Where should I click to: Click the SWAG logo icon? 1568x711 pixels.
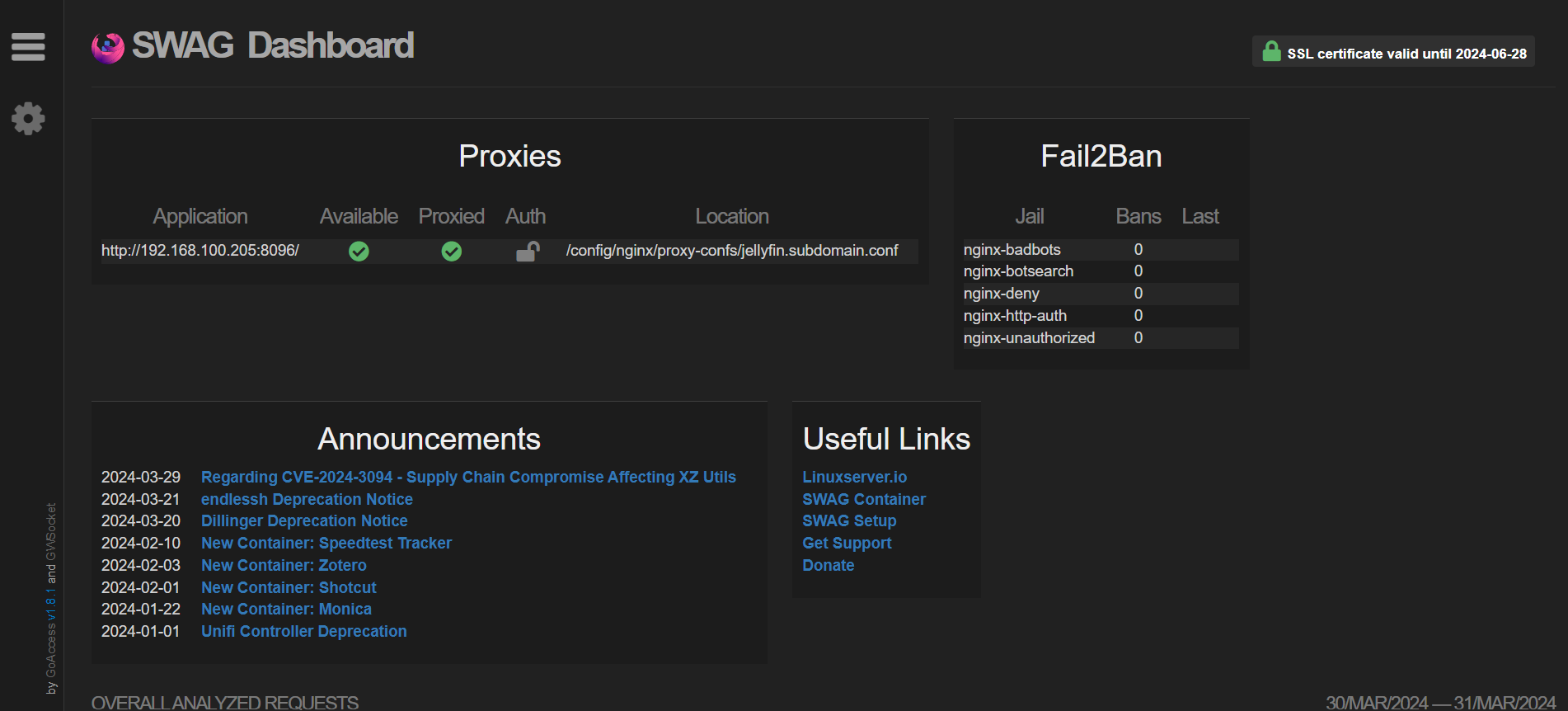tap(108, 48)
